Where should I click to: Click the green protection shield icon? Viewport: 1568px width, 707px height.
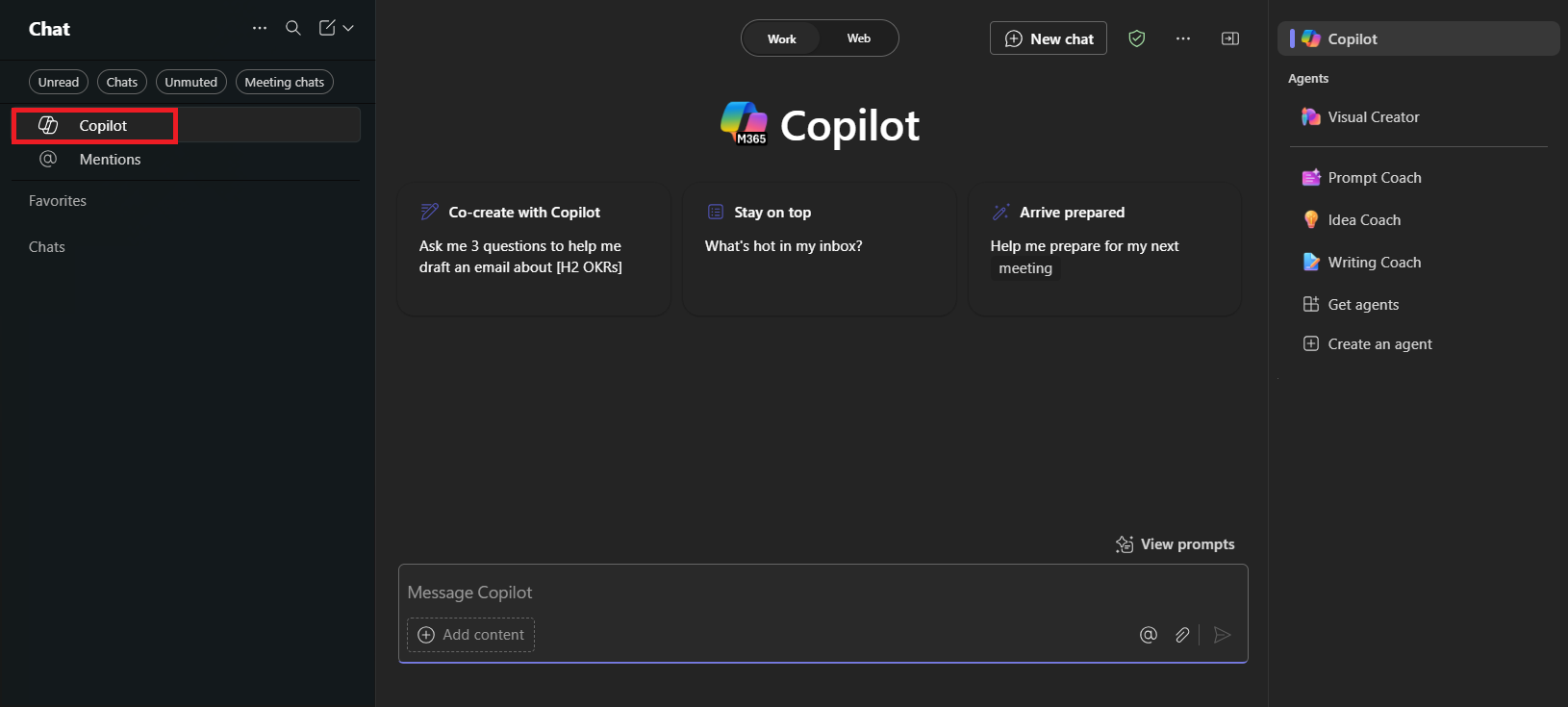(x=1137, y=38)
